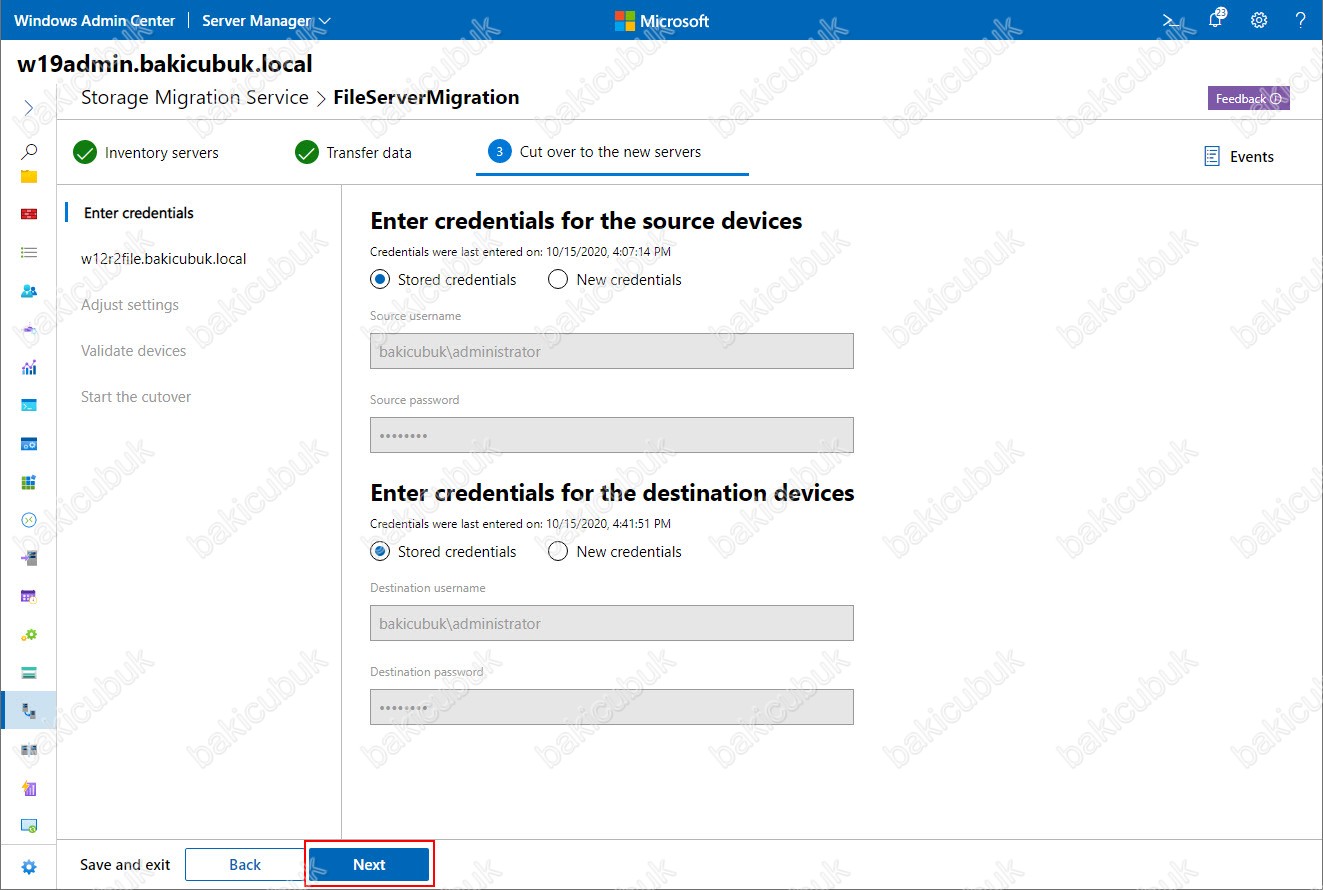Open the Files tool (folder icon)
This screenshot has width=1323, height=890.
point(29,176)
